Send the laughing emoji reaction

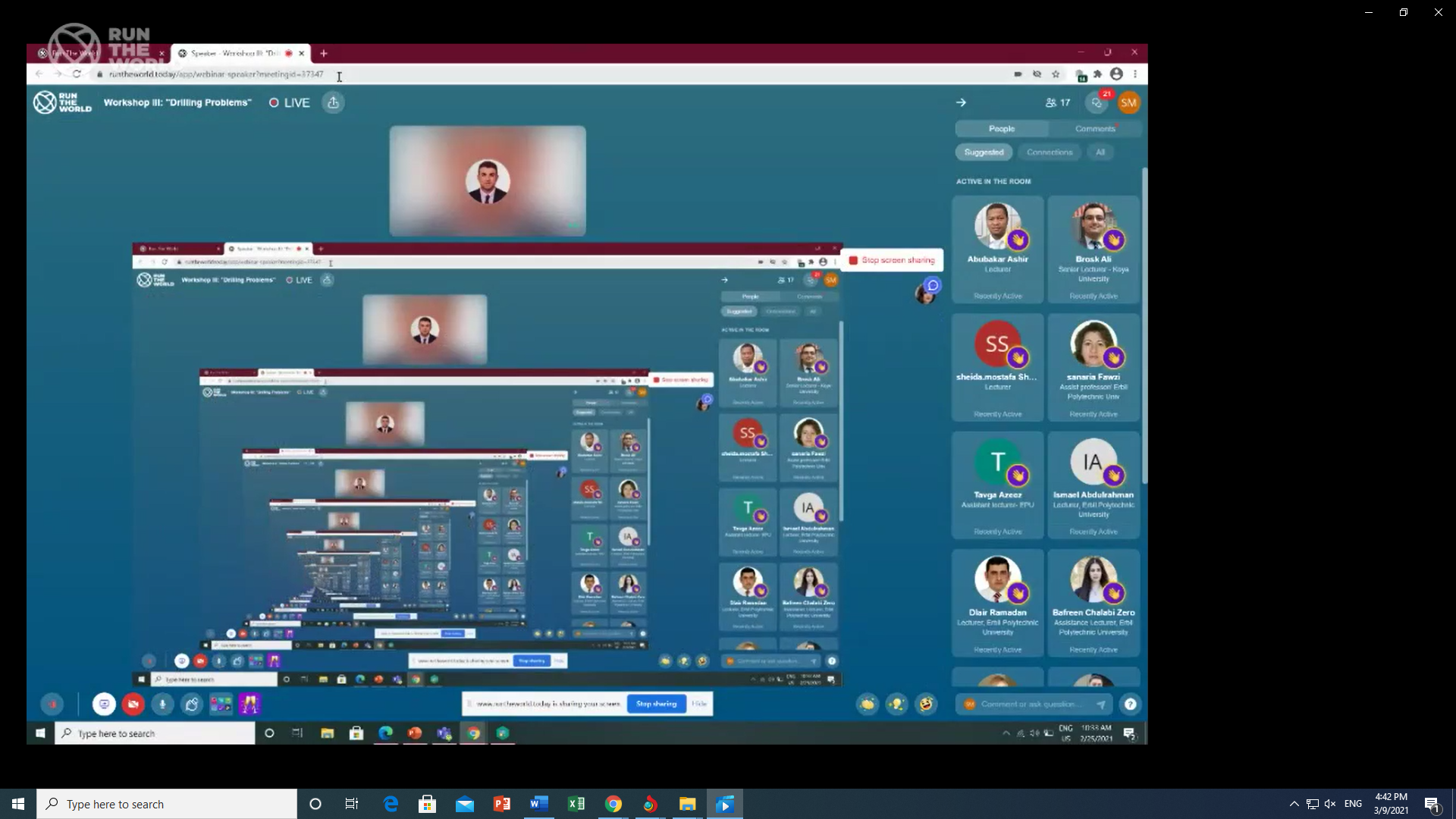(926, 704)
